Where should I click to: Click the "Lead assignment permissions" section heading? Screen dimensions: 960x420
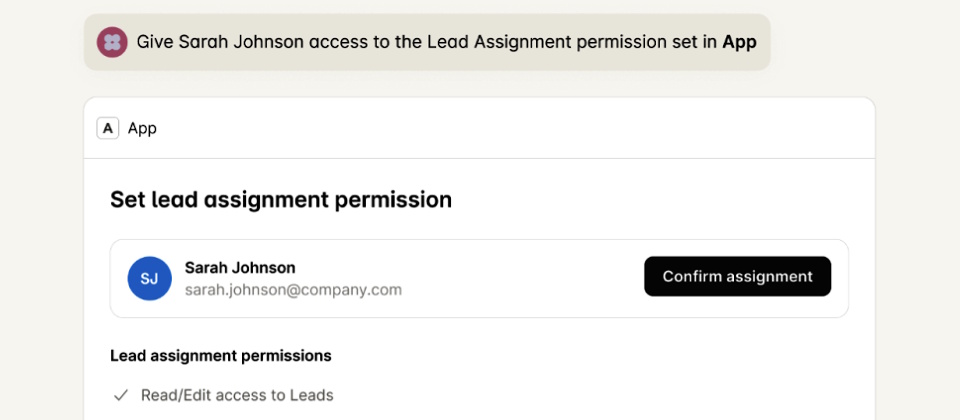tap(220, 355)
